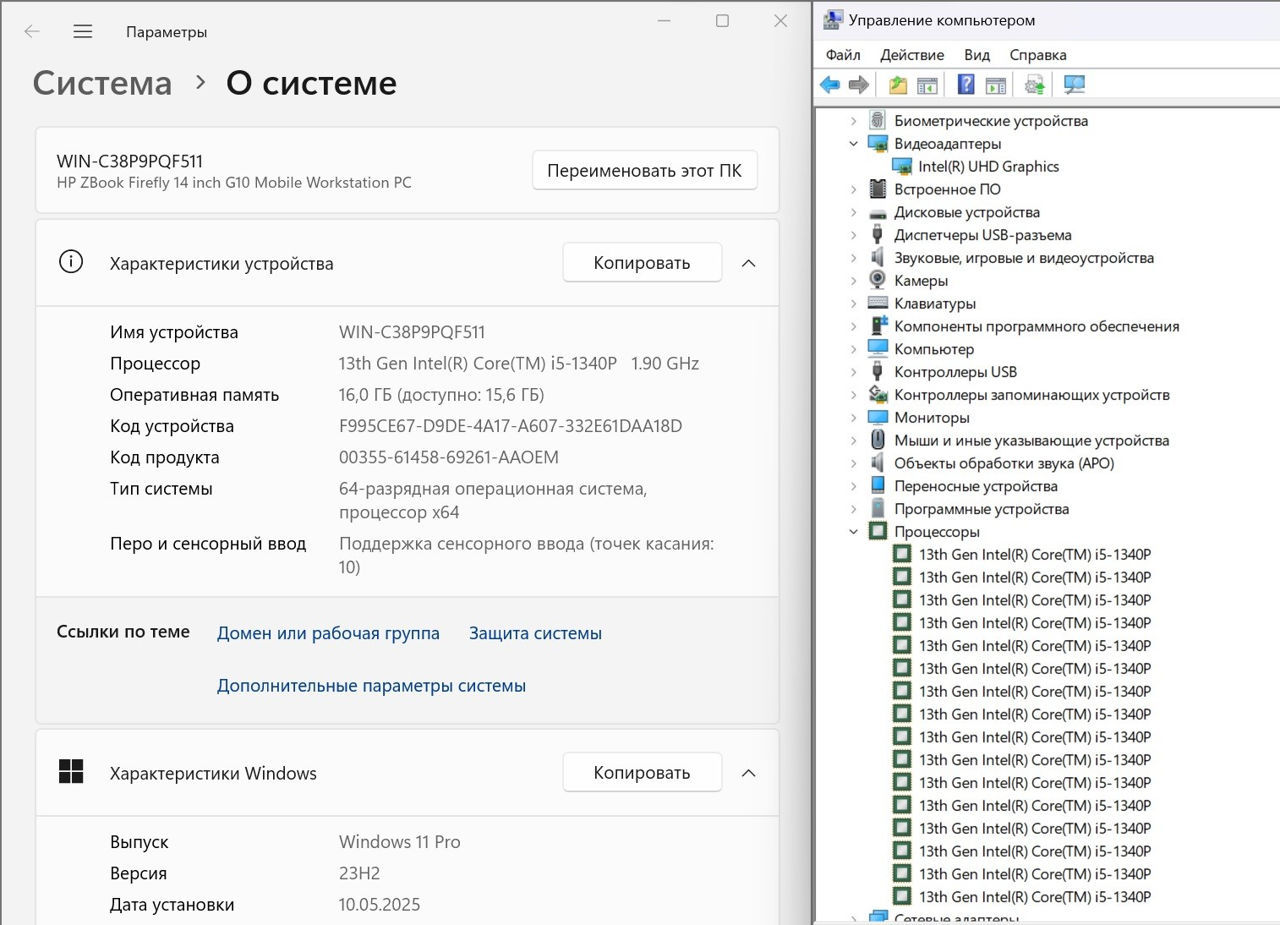Click the keyboard icon of Клавиатуры

(877, 303)
